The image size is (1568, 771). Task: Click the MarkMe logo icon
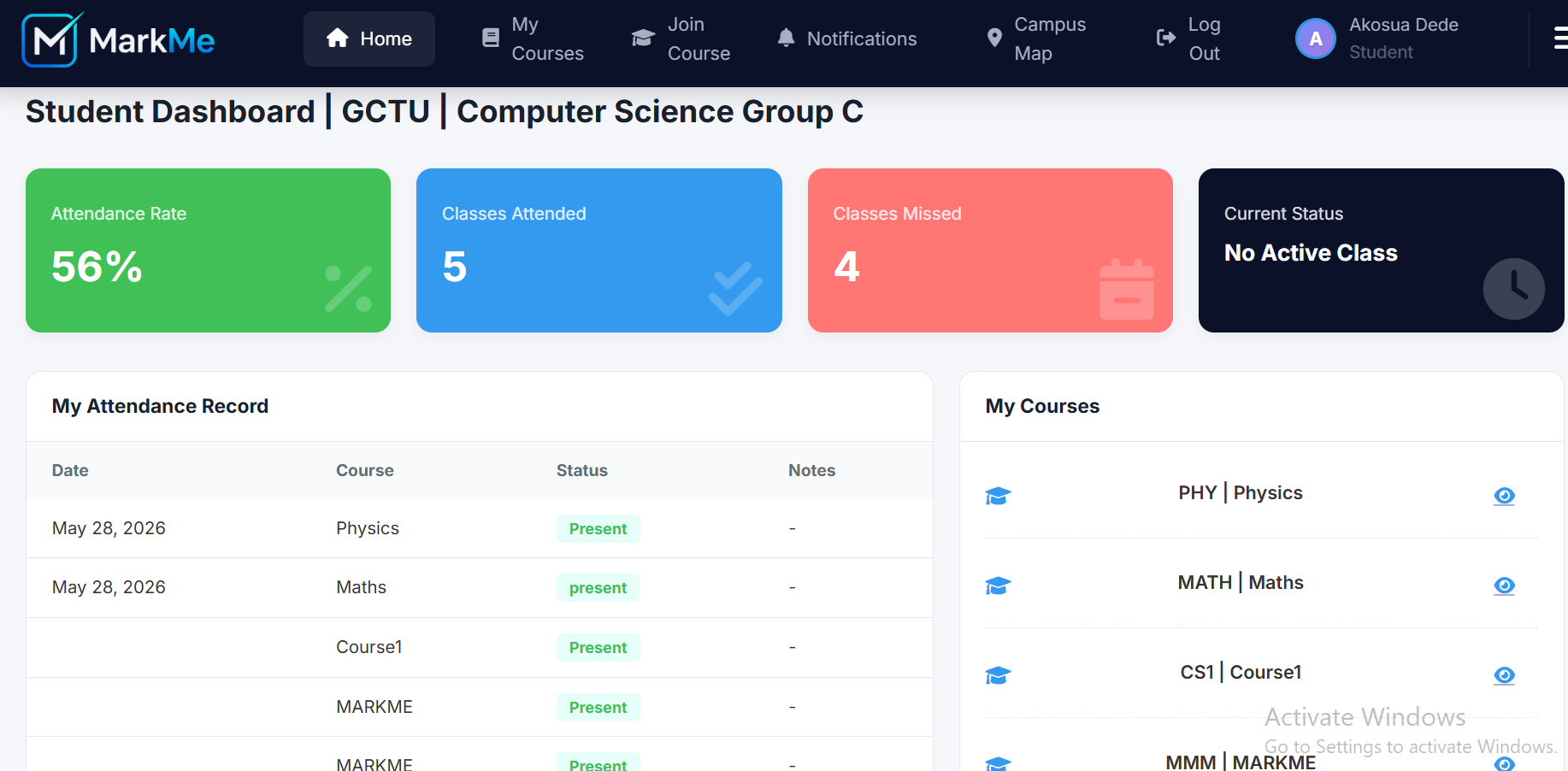pos(51,39)
